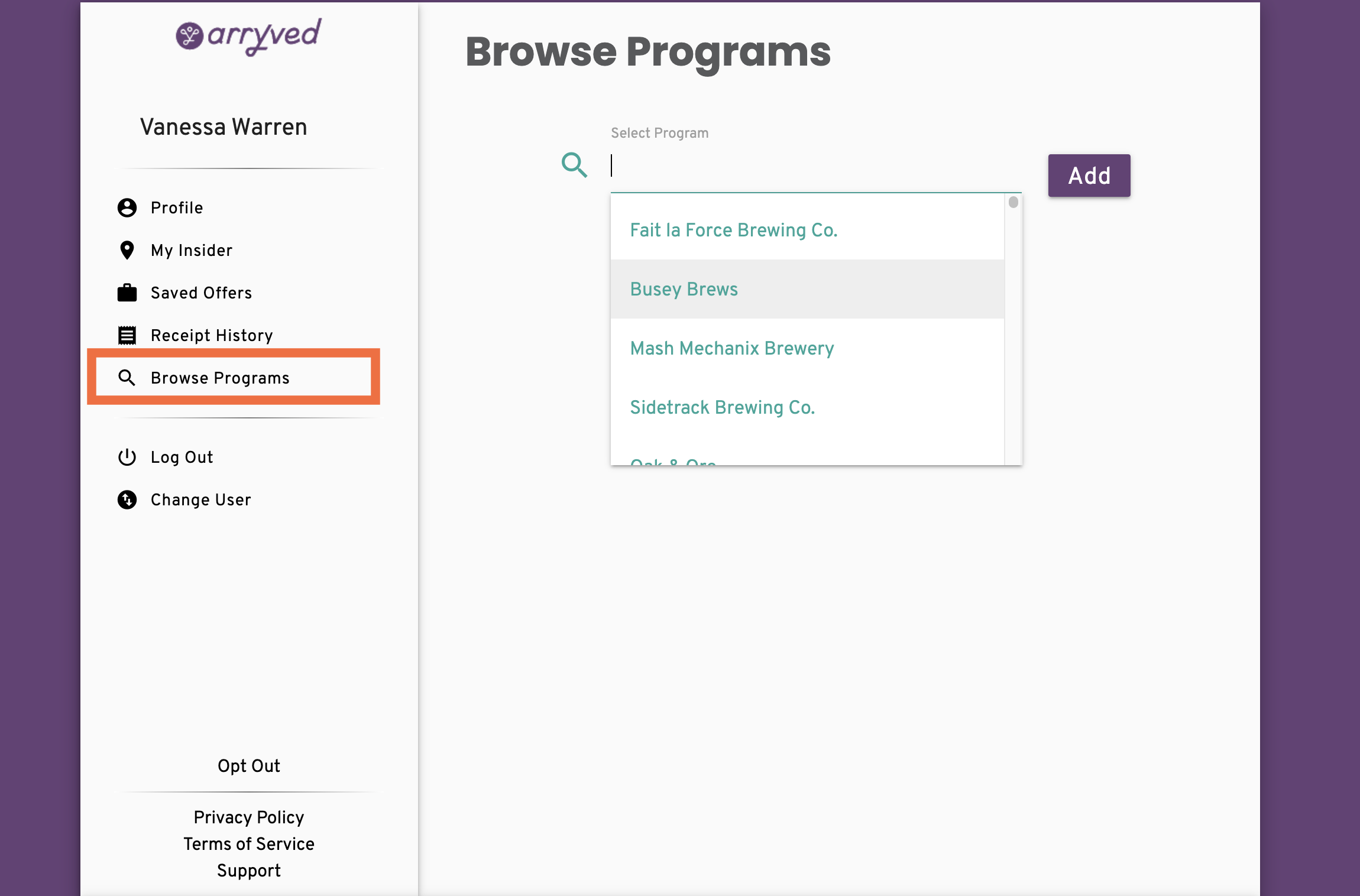Viewport: 1360px width, 896px height.
Task: Click the Receipt History receipt icon
Action: coord(127,335)
